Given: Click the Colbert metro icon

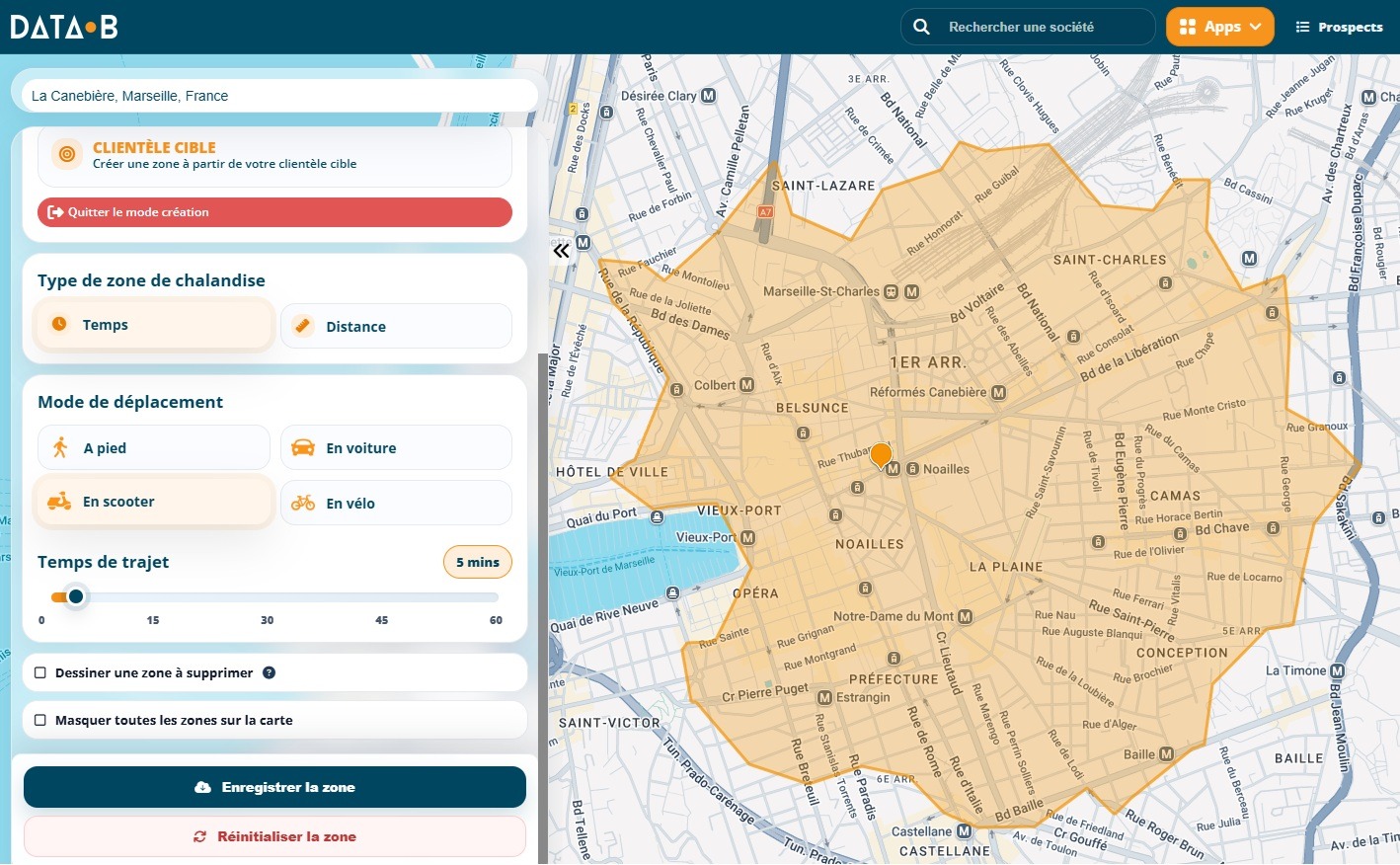Looking at the screenshot, I should 746,385.
